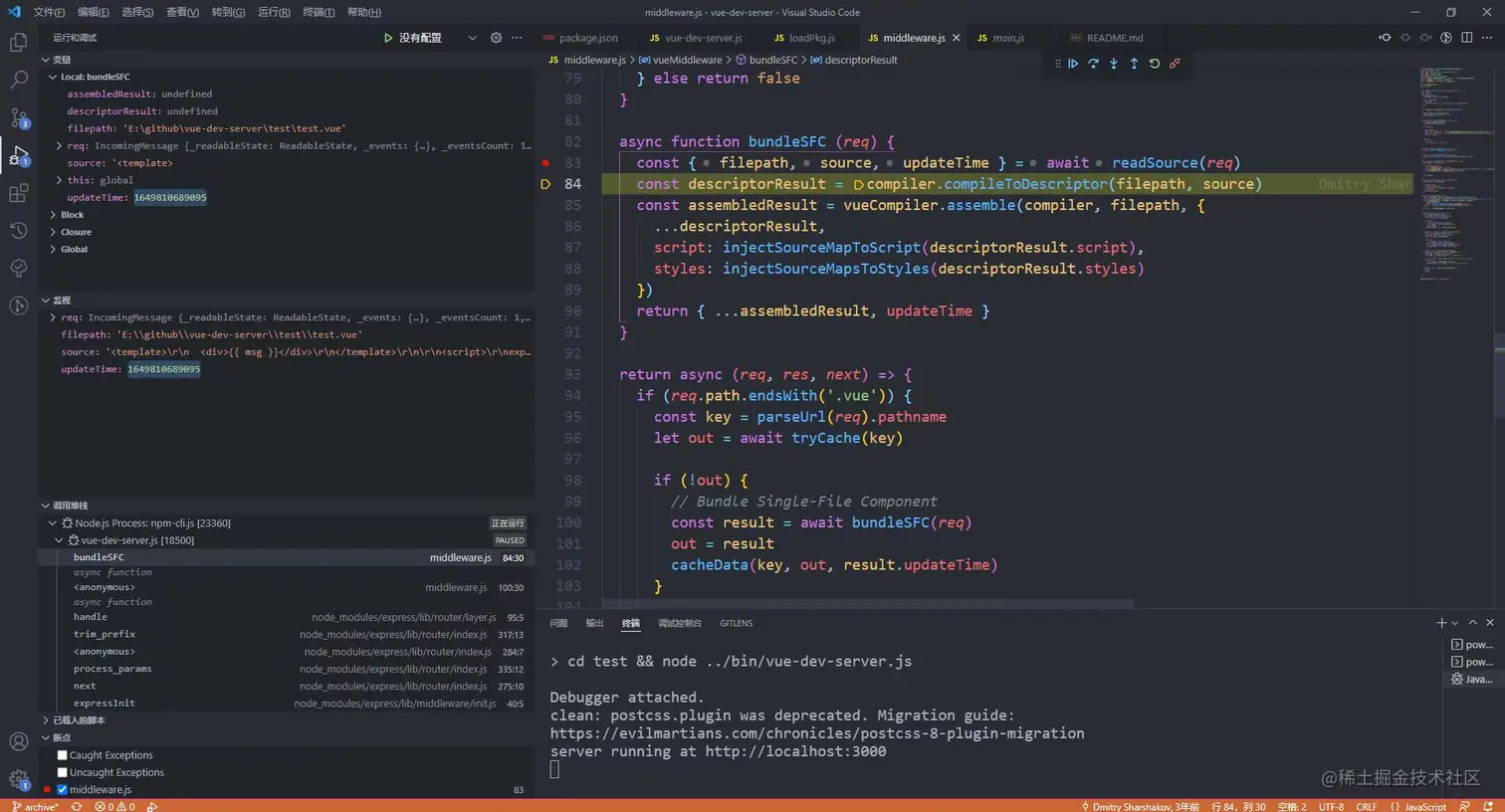Close the terminal panel
Image resolution: width=1505 pixels, height=812 pixels.
[x=1490, y=623]
